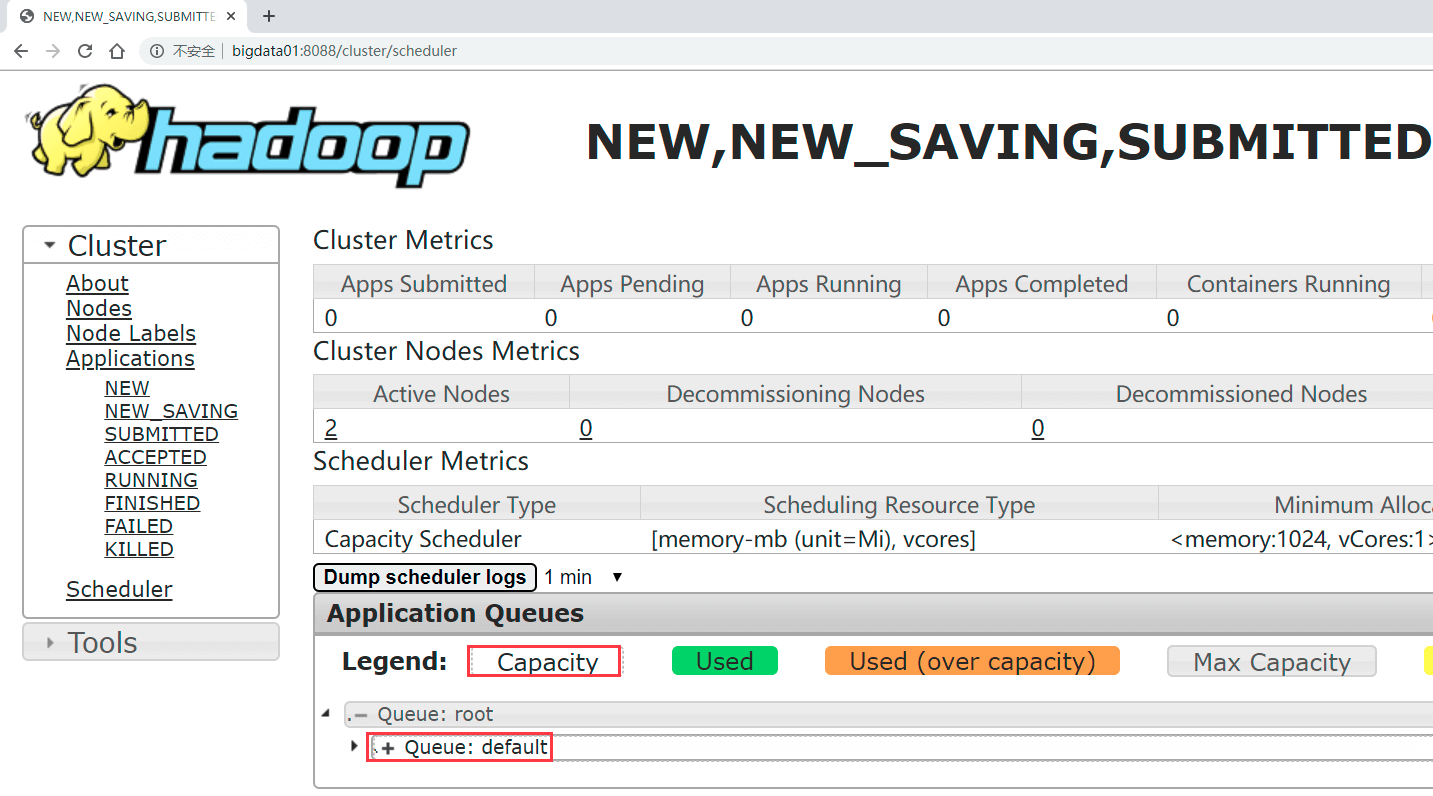Show NEW_SAVING applications
The image size is (1433, 796).
click(x=171, y=411)
